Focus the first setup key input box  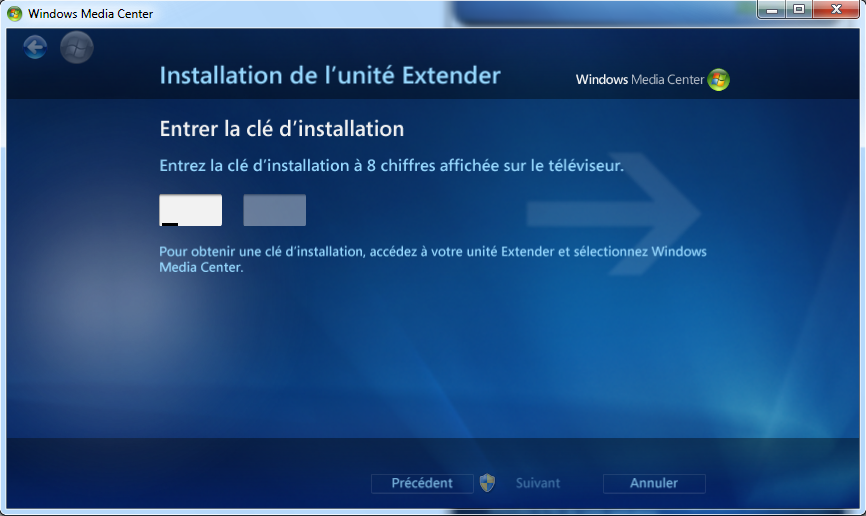191,210
